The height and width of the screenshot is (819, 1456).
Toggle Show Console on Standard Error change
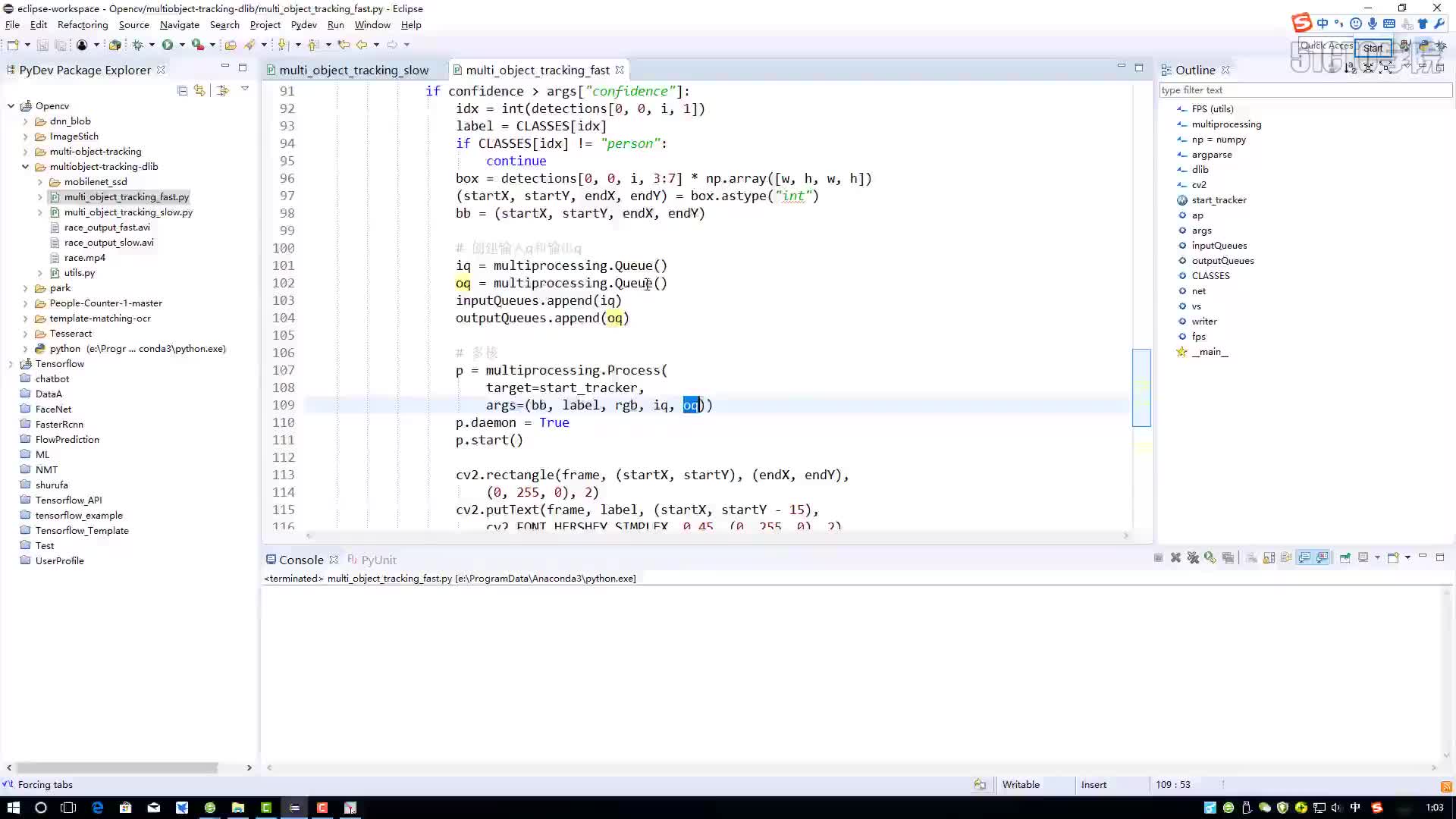tap(1323, 557)
